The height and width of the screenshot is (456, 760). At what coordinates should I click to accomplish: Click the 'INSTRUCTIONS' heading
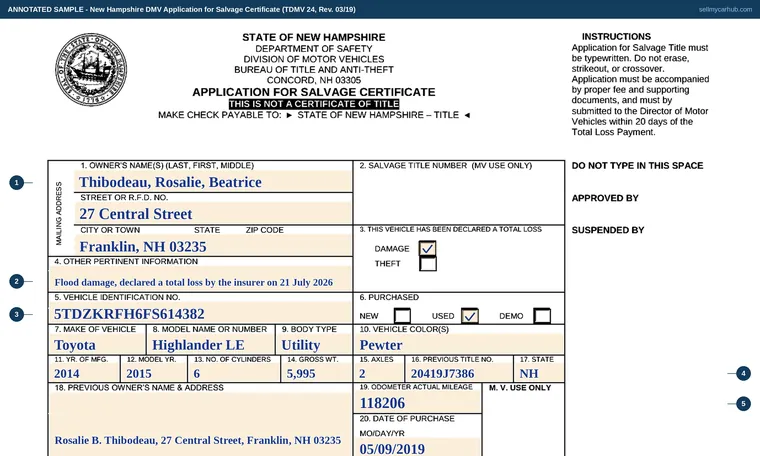pos(616,36)
